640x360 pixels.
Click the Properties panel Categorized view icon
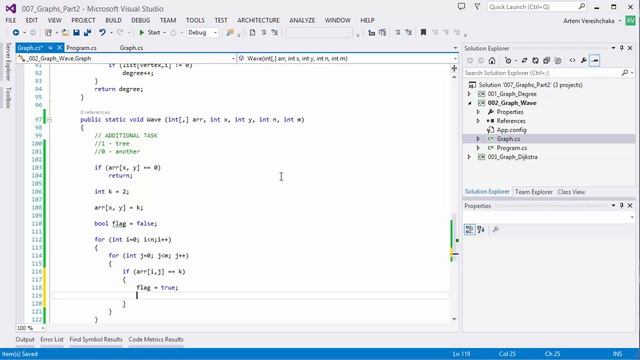click(470, 229)
